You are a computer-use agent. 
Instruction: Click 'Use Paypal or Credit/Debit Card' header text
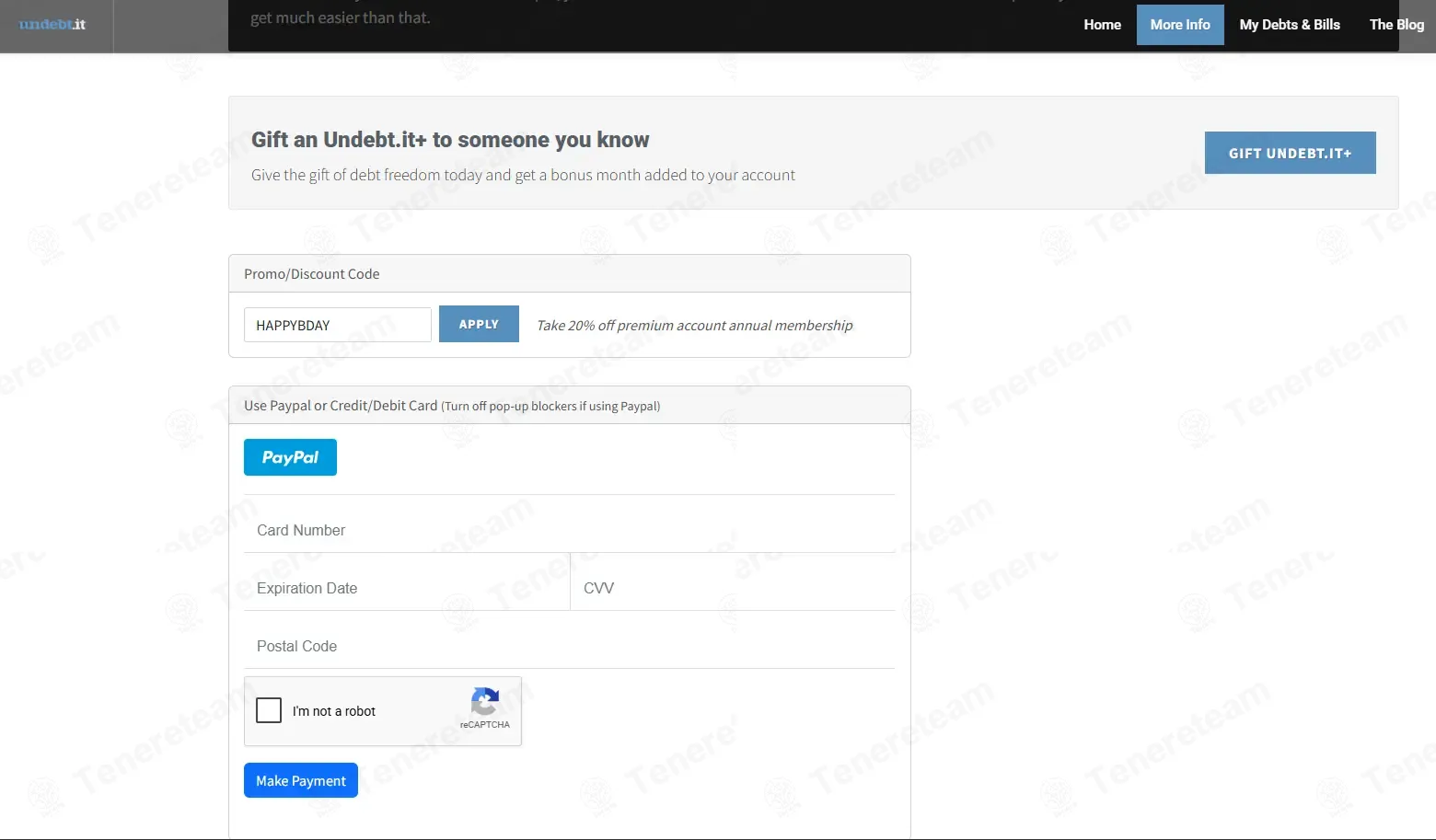coord(341,406)
